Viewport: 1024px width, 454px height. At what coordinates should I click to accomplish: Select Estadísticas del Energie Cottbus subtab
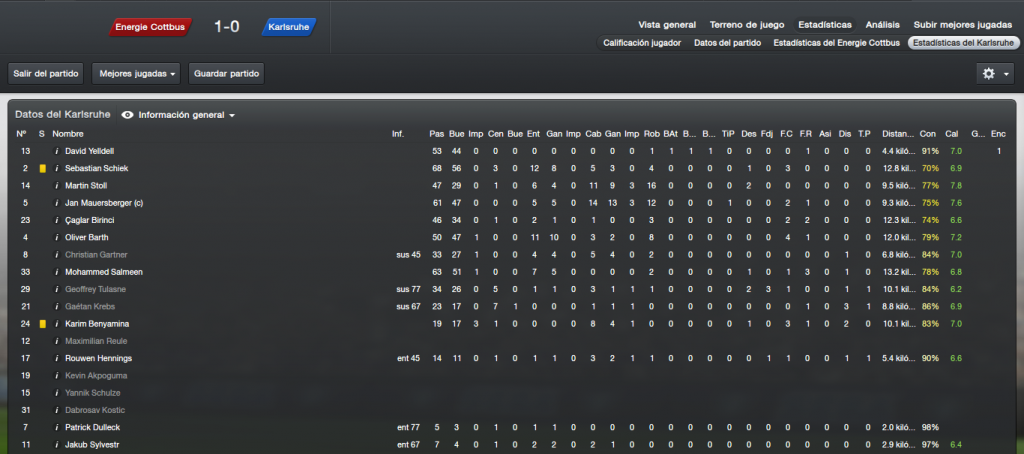[x=837, y=42]
